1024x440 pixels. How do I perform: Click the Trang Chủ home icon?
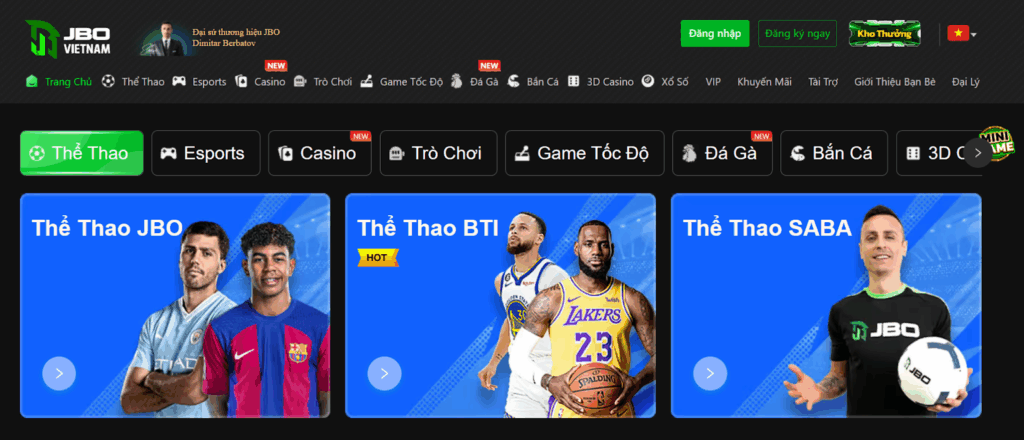32,82
